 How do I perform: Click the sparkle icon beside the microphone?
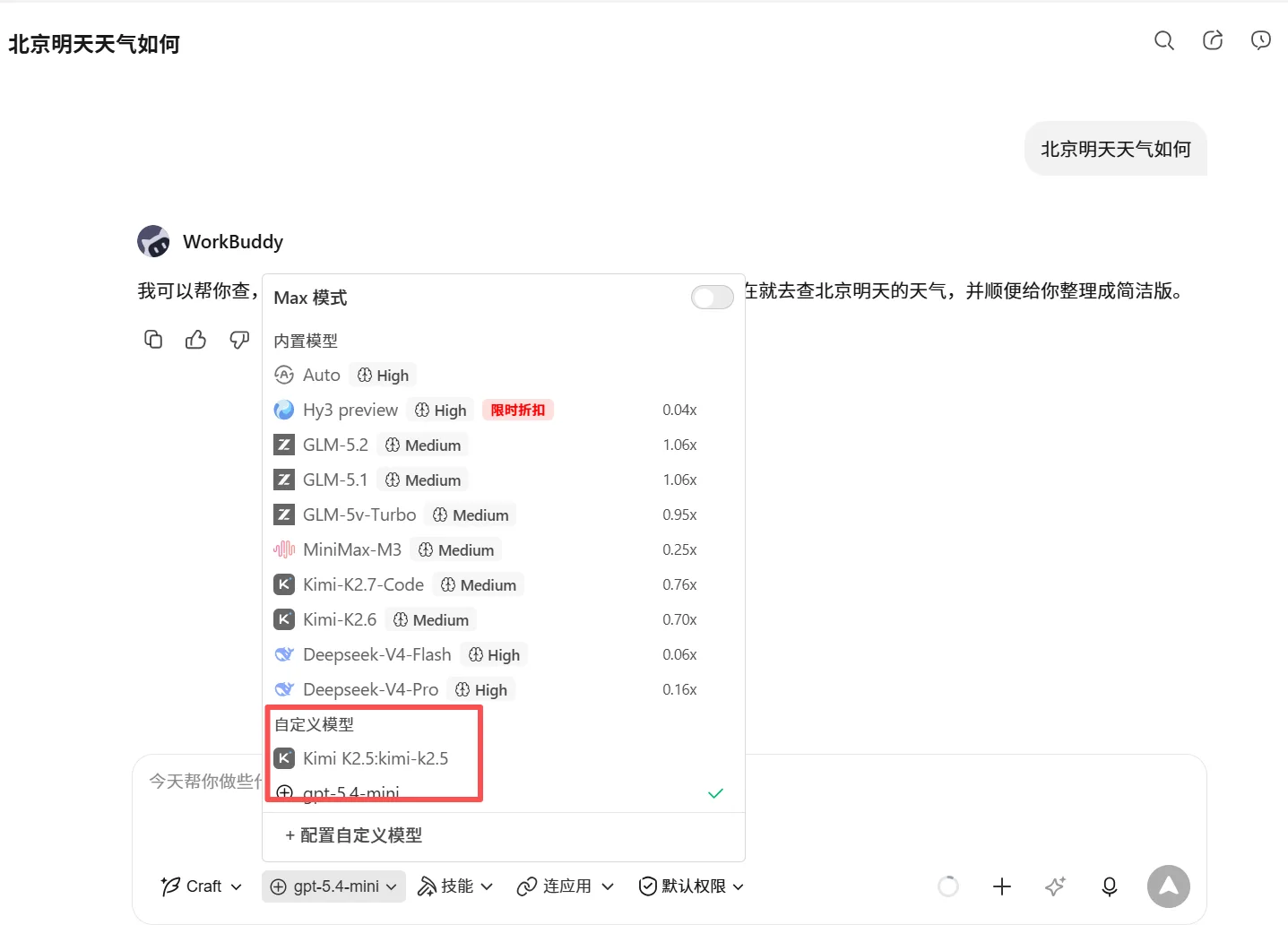(x=1056, y=886)
